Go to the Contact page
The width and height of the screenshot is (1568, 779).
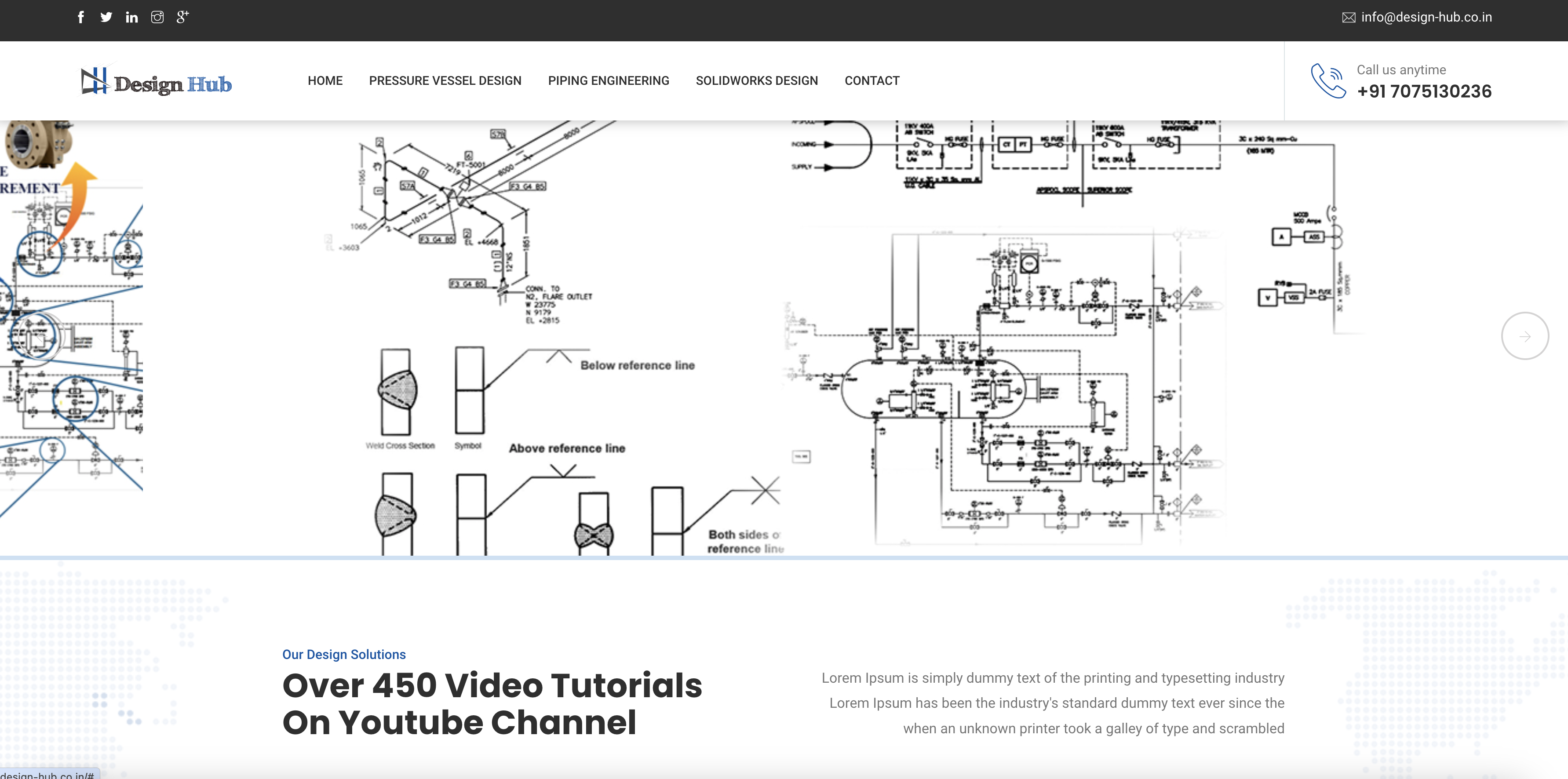click(x=872, y=81)
